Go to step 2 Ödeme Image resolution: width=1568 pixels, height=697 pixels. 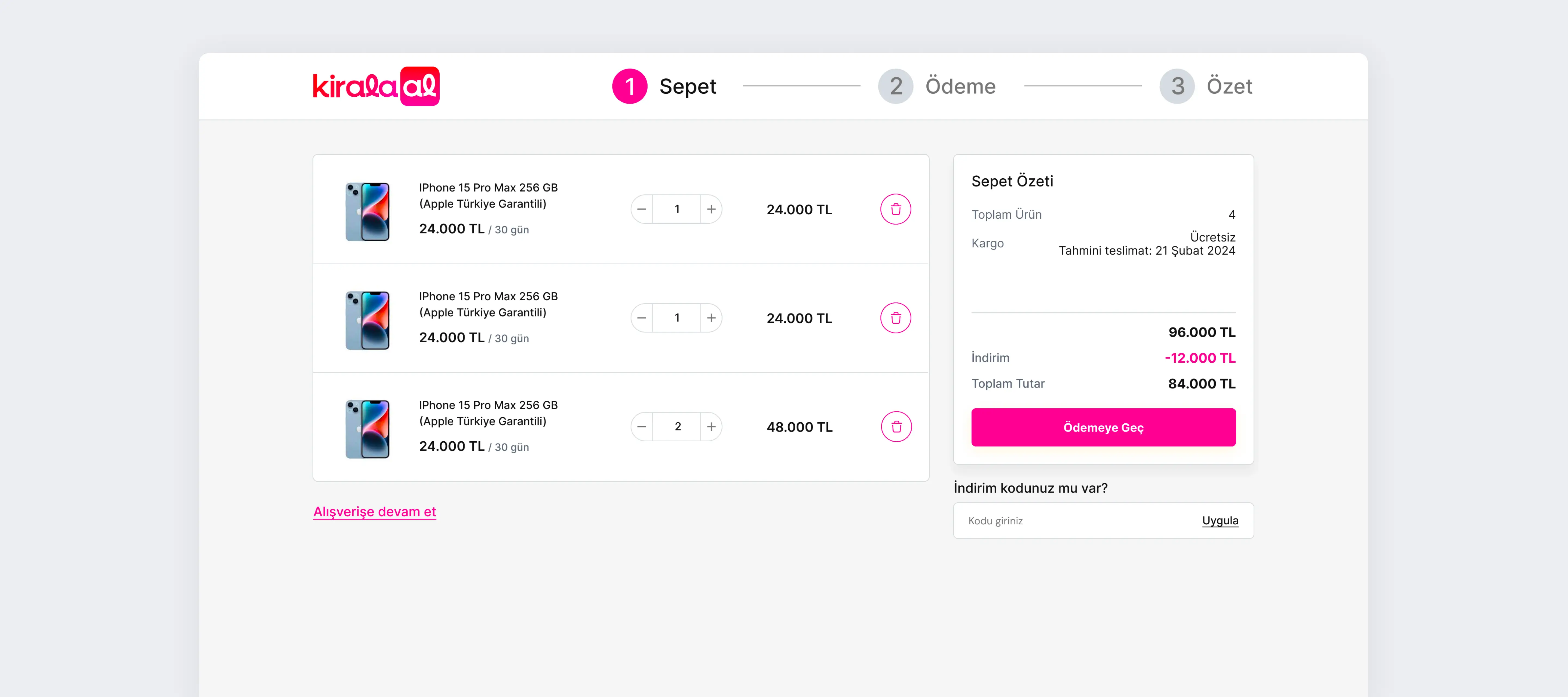[937, 86]
